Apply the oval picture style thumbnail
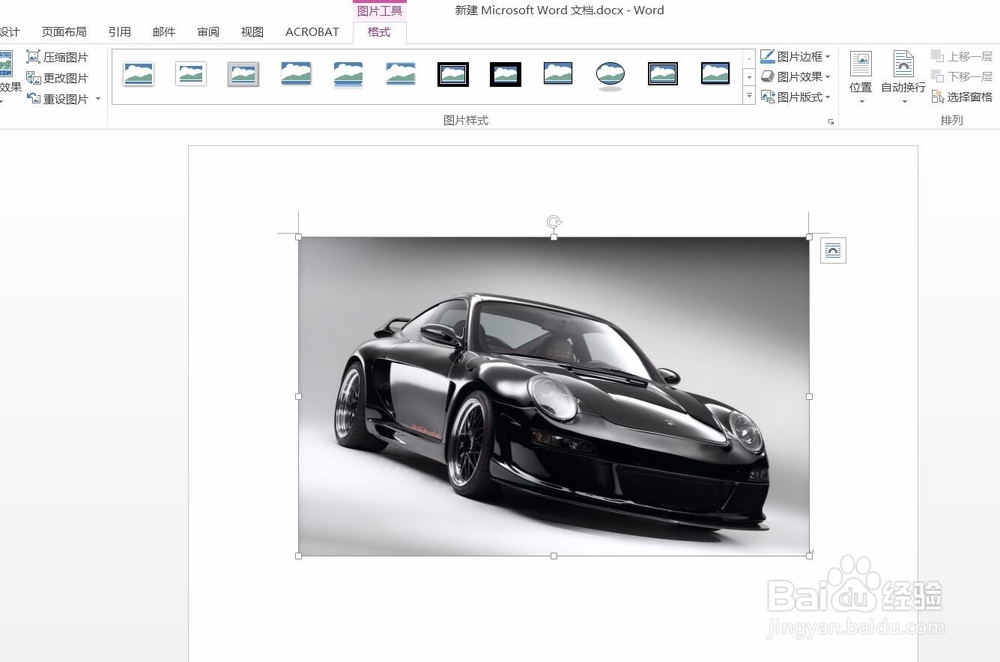This screenshot has width=1000, height=662. pyautogui.click(x=610, y=75)
